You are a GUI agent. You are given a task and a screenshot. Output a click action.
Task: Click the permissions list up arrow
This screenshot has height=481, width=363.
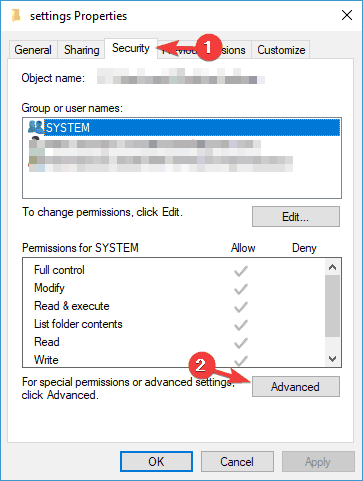pyautogui.click(x=332, y=267)
